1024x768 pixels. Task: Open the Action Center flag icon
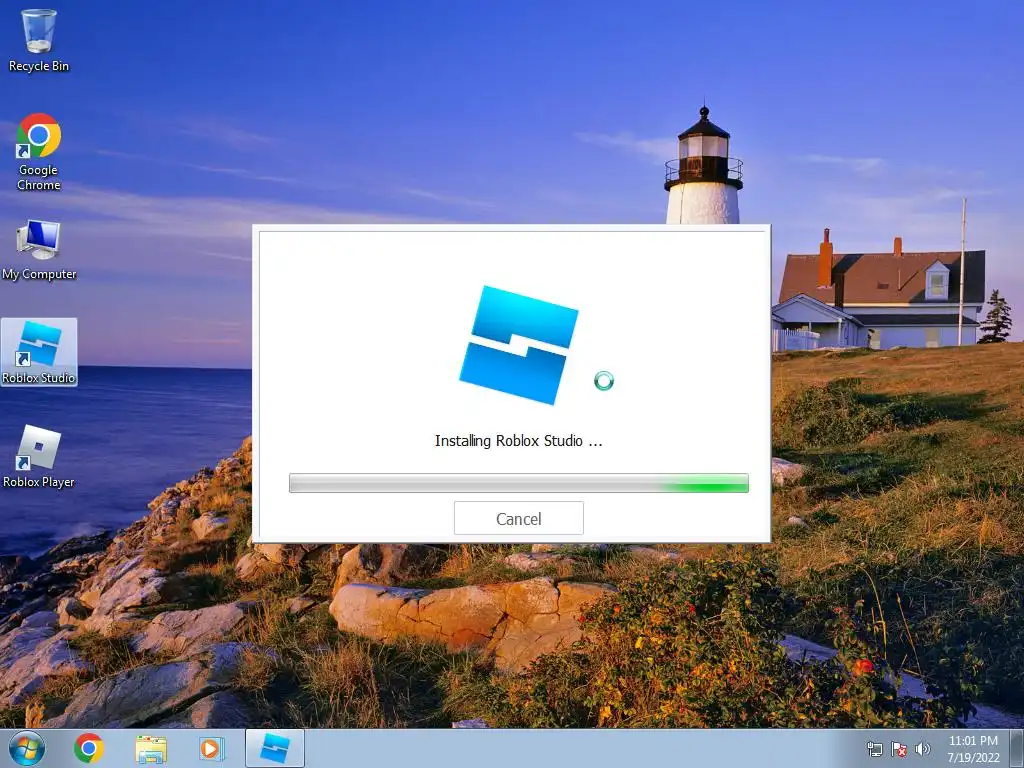(x=899, y=749)
